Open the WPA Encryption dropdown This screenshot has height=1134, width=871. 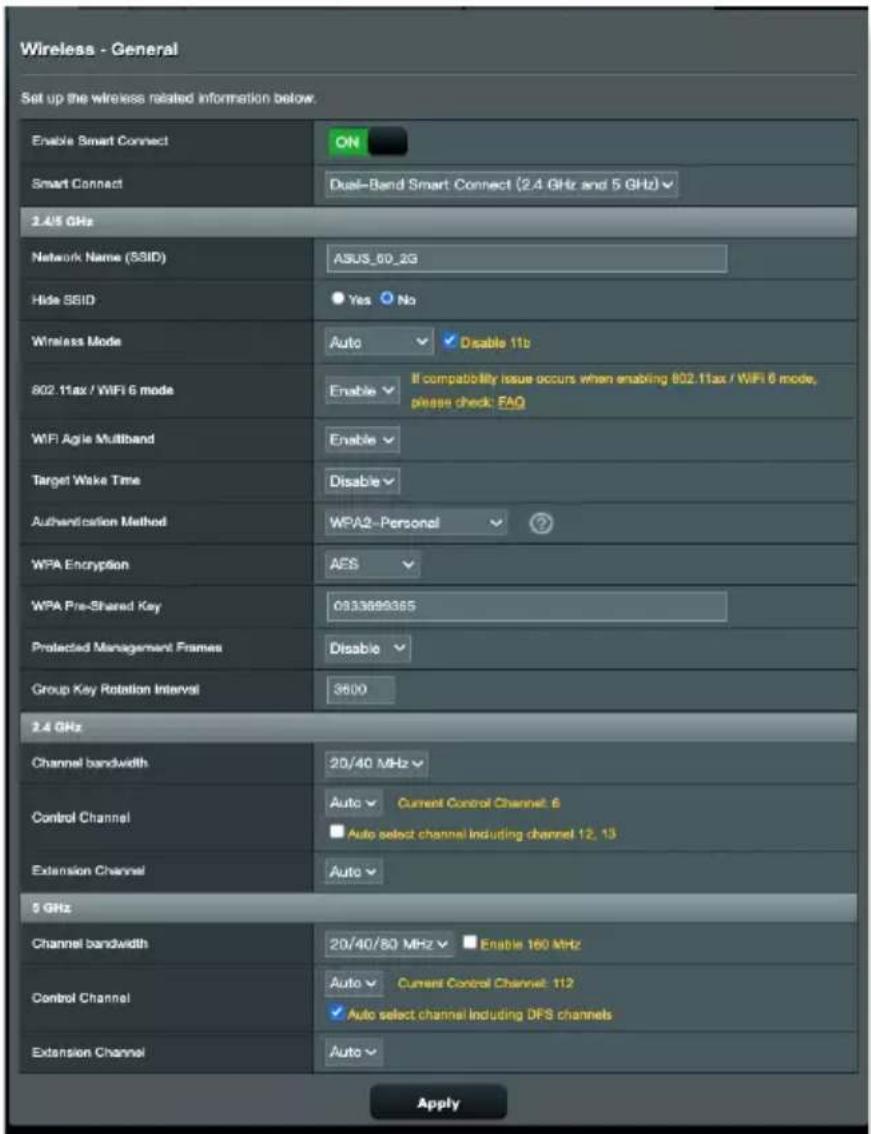coord(372,564)
